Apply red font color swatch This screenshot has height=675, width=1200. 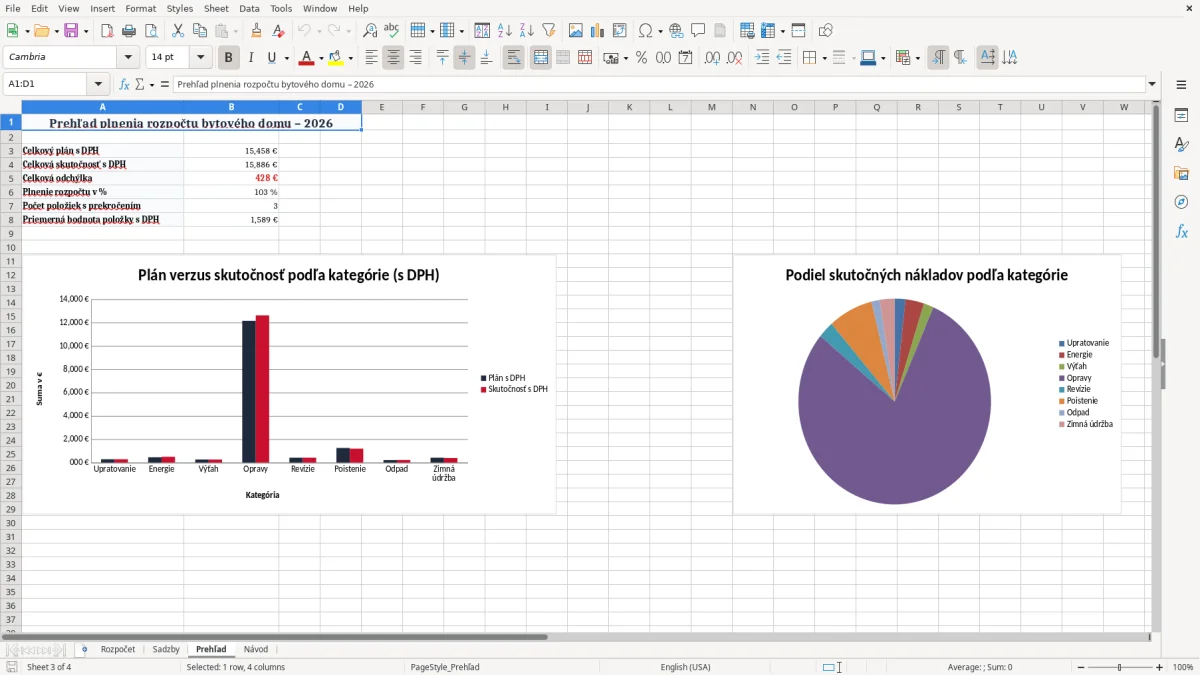[306, 57]
